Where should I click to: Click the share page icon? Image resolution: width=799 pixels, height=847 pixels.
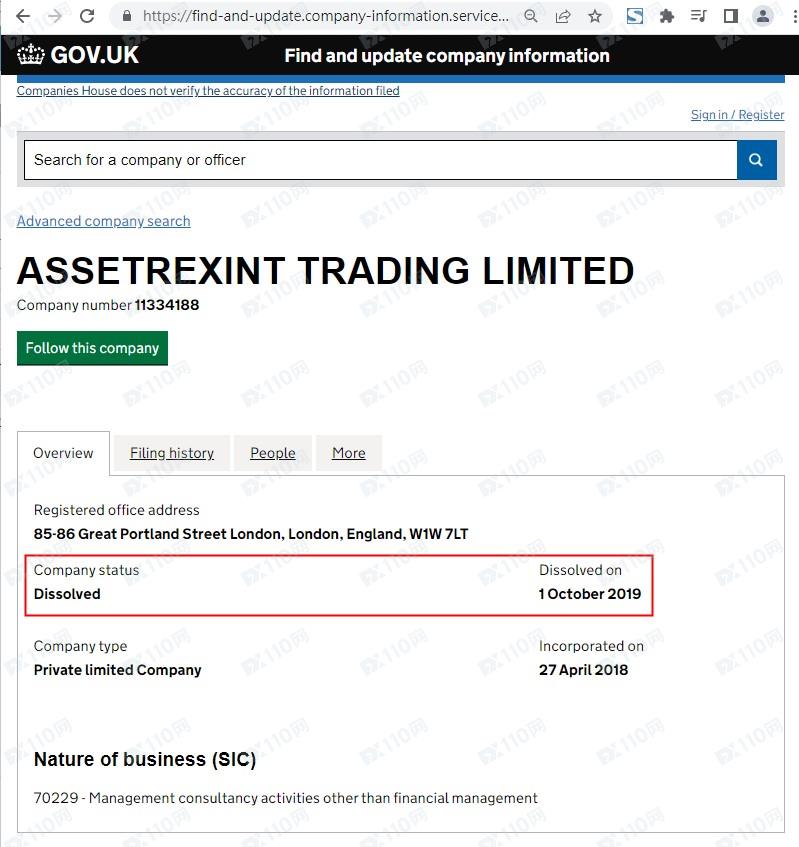[563, 16]
